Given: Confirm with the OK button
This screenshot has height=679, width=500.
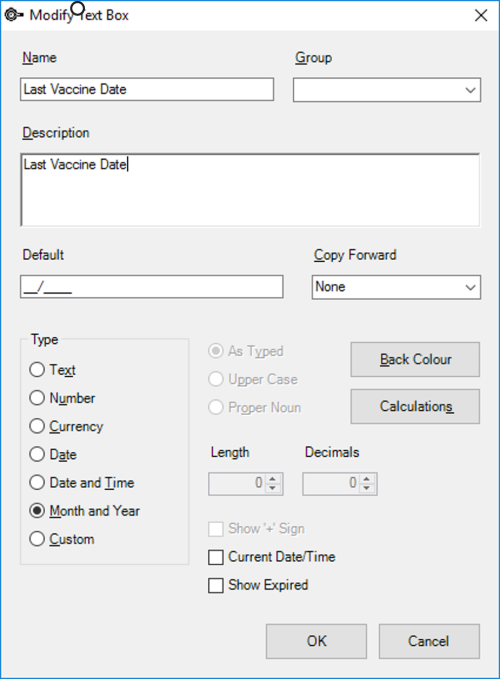Looking at the screenshot, I should point(316,641).
